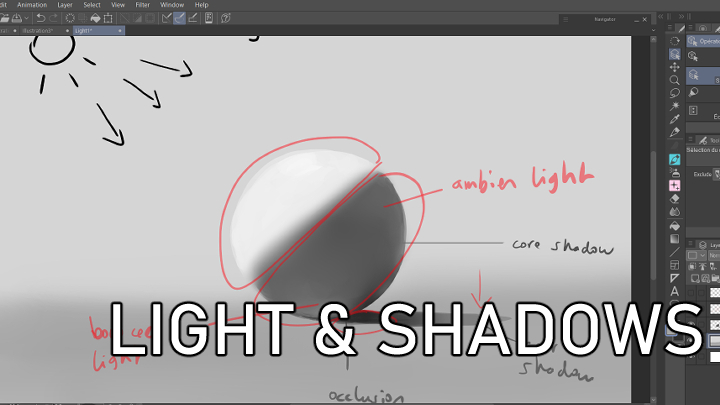Click the Undo arrow in command bar
This screenshot has width=720, height=405.
click(41, 18)
